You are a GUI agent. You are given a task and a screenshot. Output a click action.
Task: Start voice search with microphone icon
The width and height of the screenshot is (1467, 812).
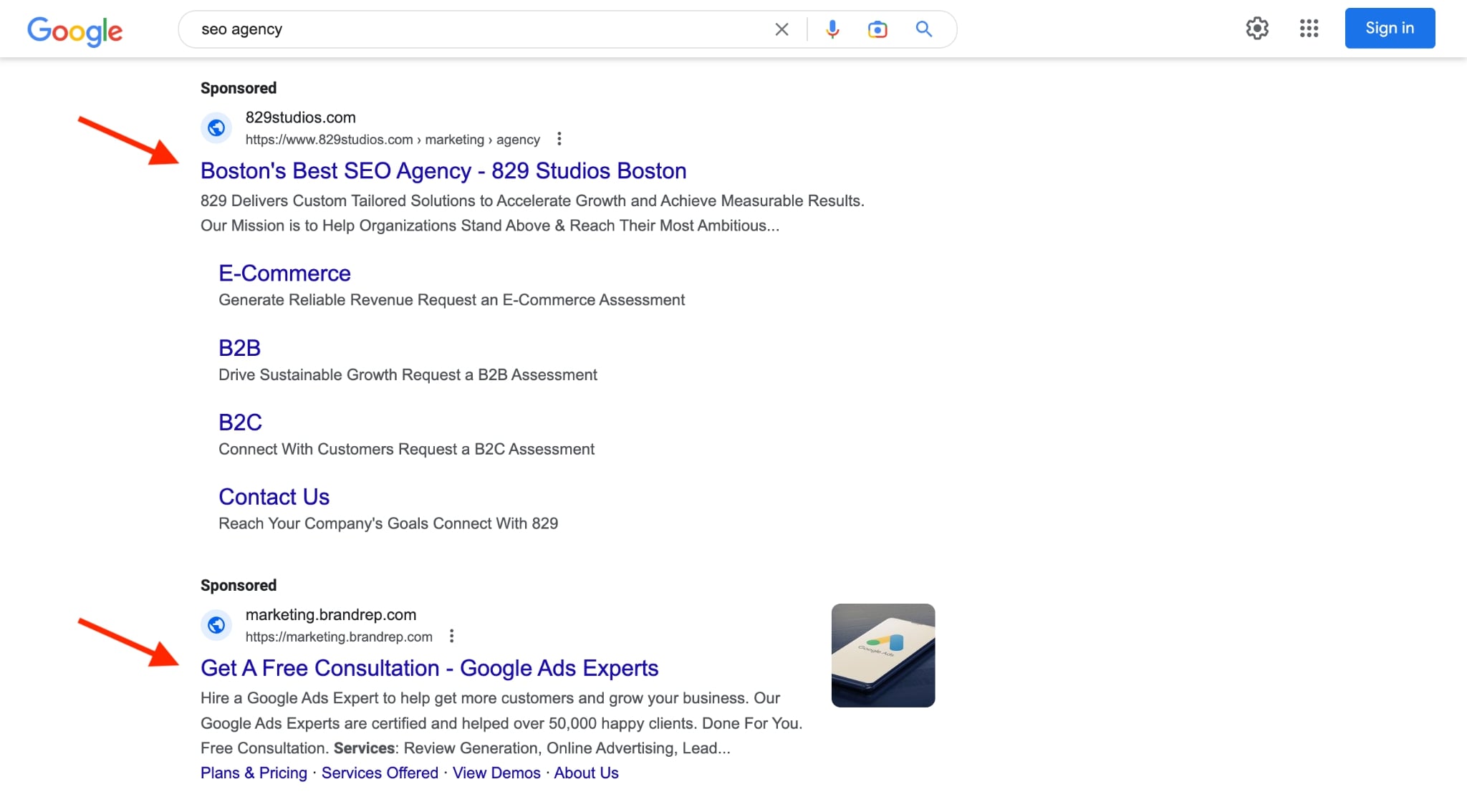832,29
